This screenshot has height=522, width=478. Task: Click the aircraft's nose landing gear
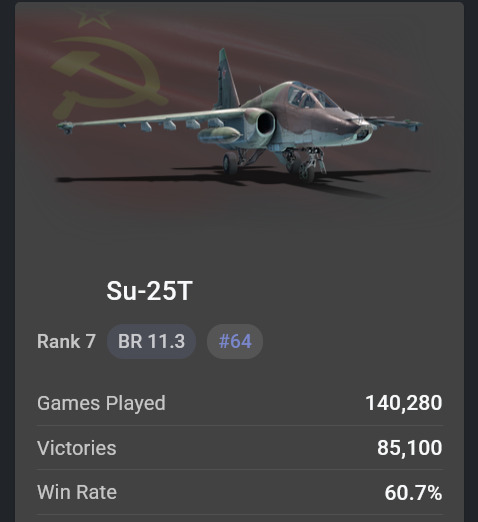pos(308,165)
